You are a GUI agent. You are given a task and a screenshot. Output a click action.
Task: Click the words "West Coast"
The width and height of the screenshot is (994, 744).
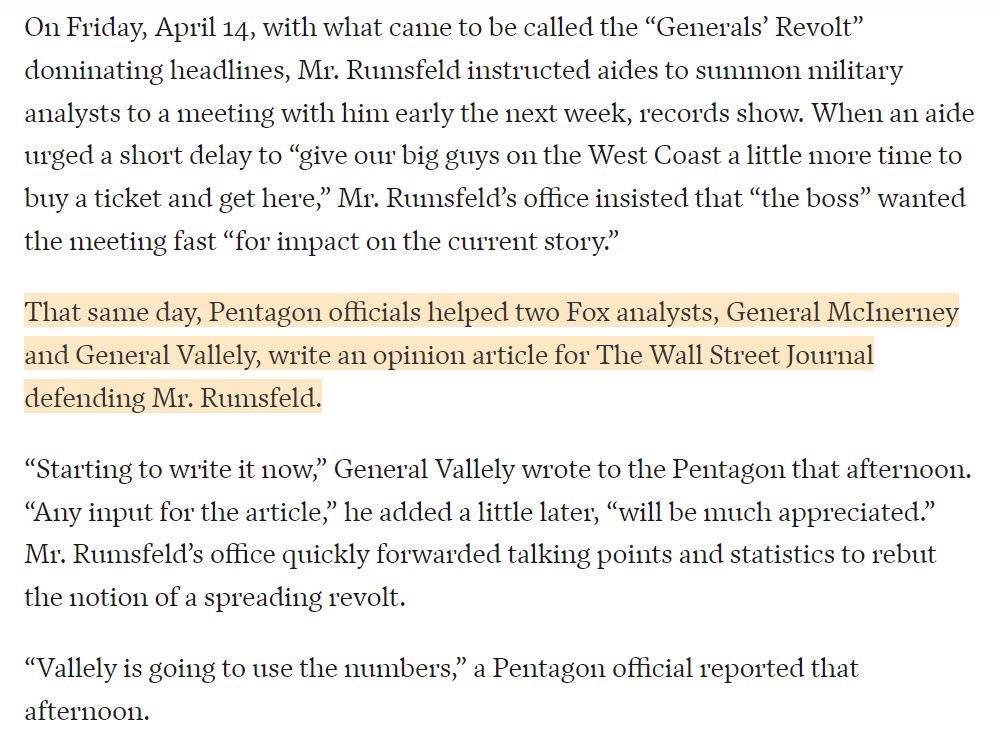point(671,156)
